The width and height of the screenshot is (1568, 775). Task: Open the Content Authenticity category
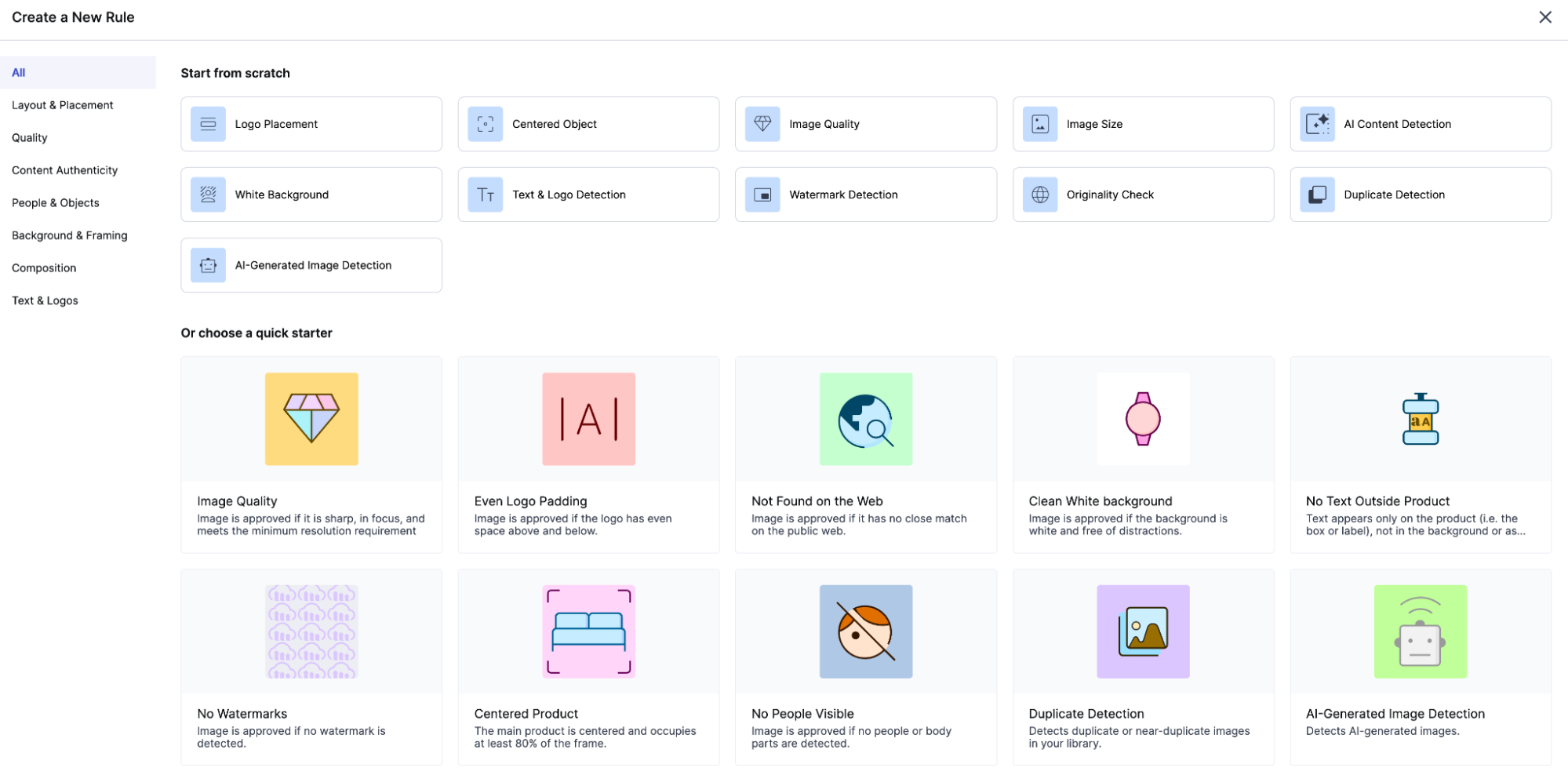(64, 169)
